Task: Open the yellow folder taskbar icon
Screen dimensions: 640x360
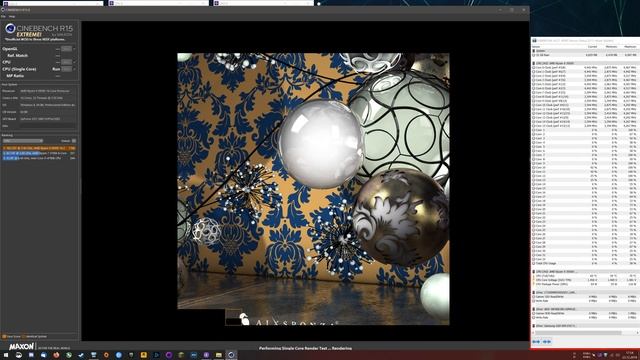Action: (219, 355)
